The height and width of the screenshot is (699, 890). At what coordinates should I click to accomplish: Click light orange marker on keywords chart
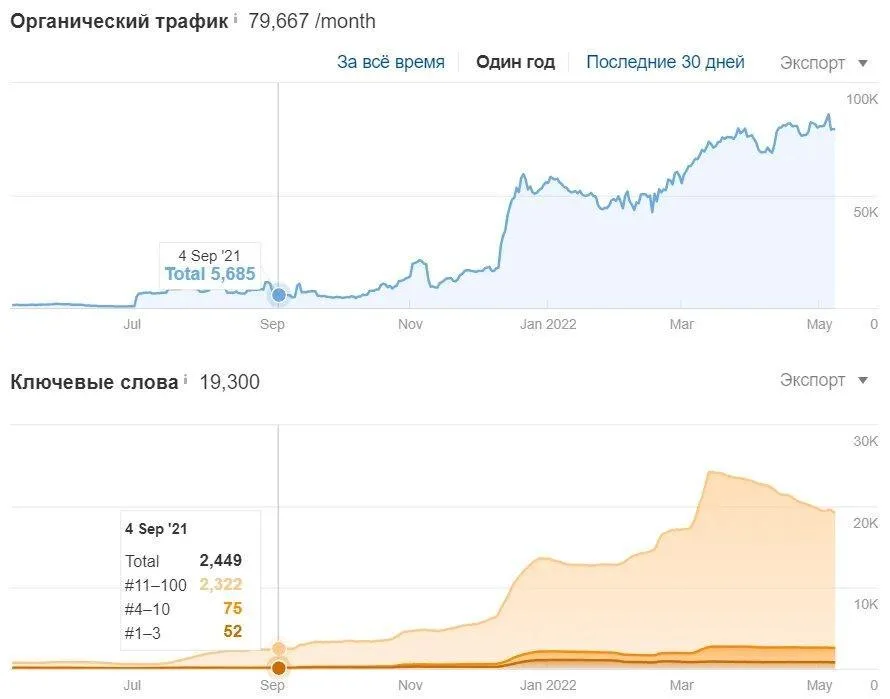(279, 650)
